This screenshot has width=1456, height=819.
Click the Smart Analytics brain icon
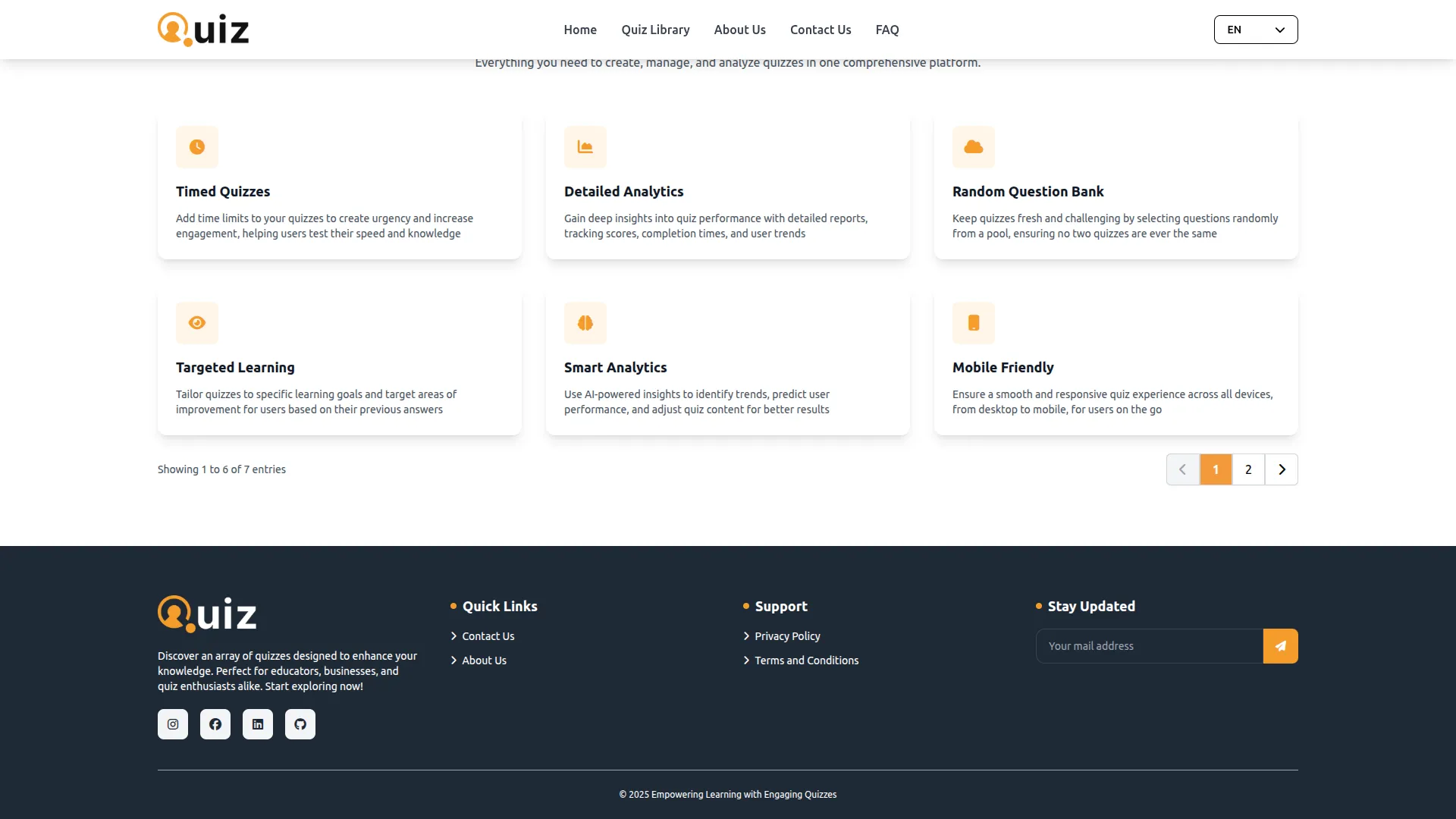pos(585,323)
